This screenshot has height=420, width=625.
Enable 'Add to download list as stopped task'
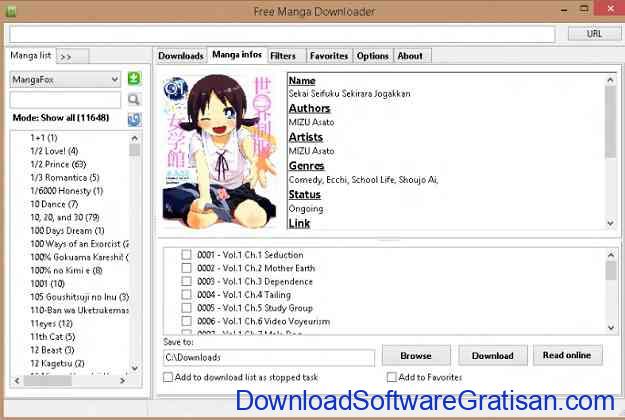tap(168, 377)
